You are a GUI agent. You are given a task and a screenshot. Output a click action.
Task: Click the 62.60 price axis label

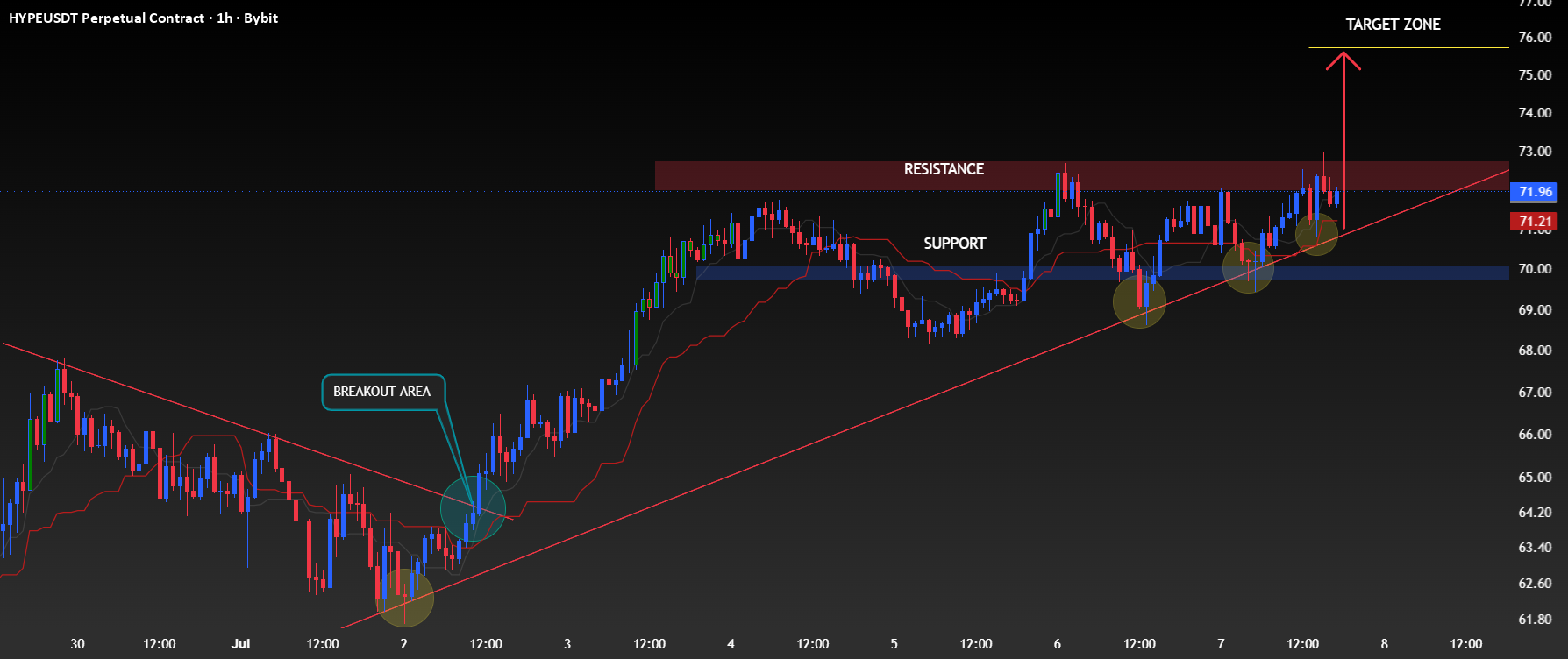click(1535, 584)
